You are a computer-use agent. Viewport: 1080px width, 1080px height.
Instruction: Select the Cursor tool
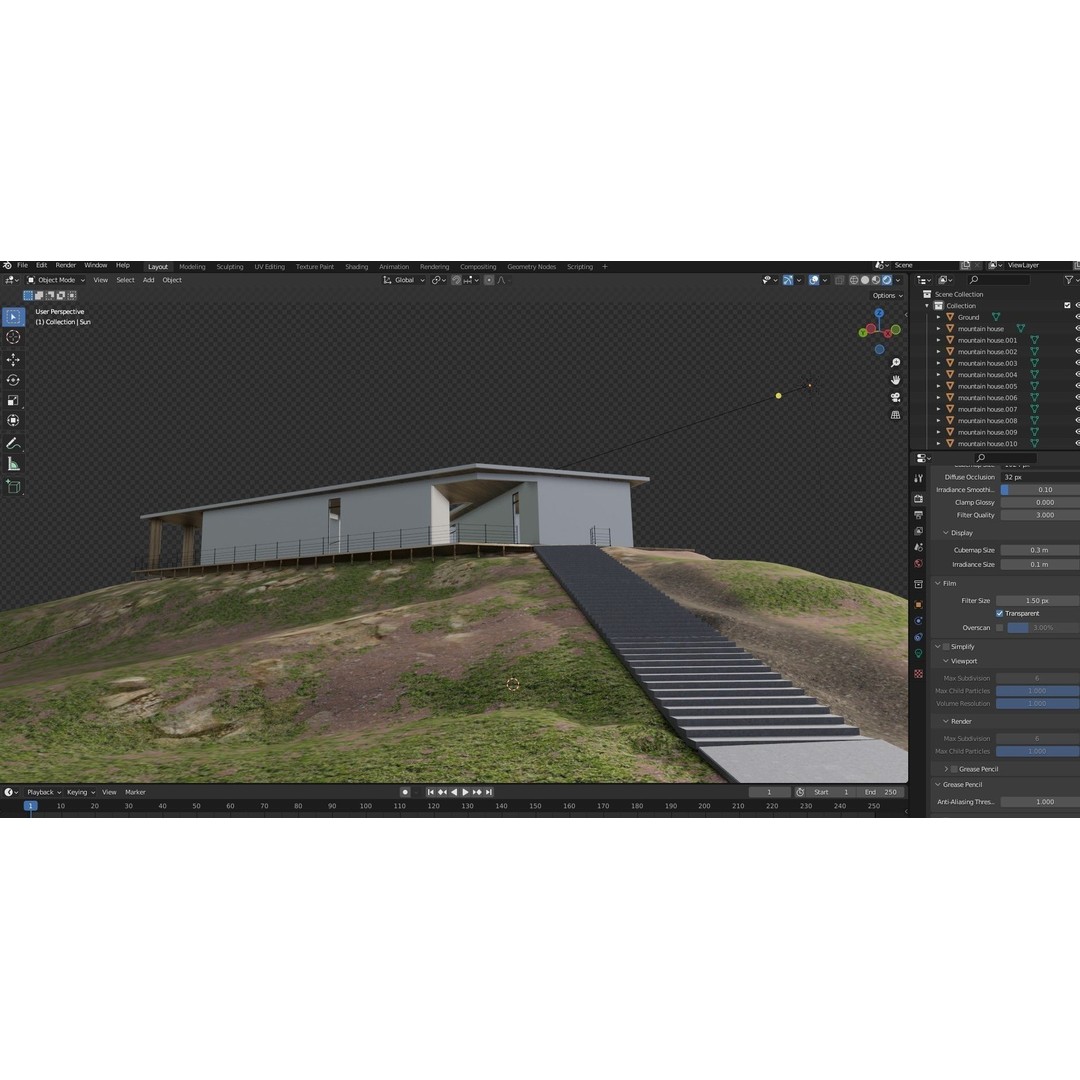tap(13, 337)
